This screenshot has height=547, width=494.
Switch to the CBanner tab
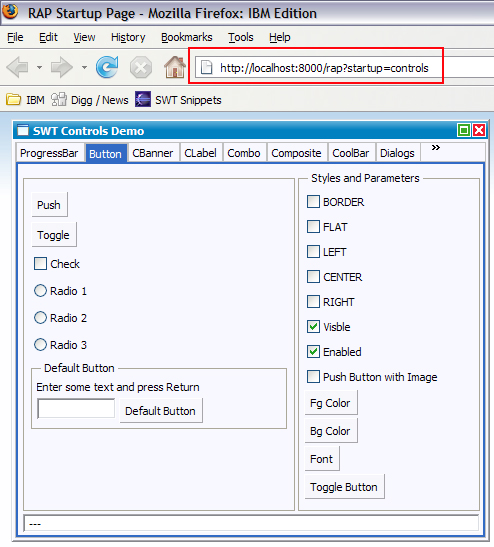[153, 153]
